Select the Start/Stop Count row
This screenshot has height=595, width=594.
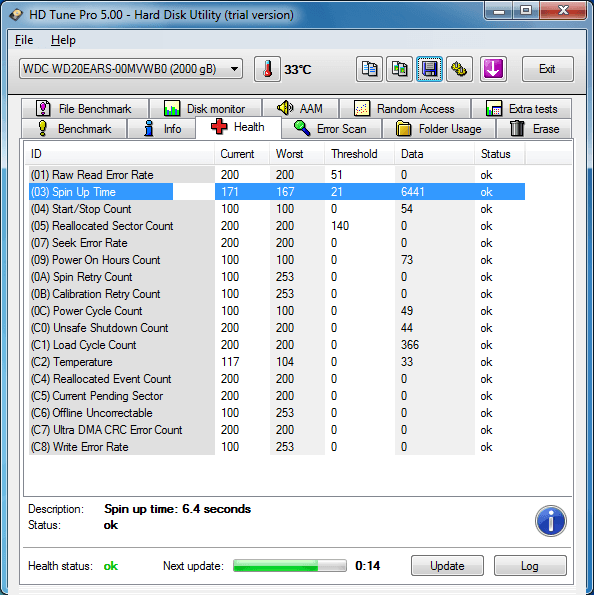[277, 209]
